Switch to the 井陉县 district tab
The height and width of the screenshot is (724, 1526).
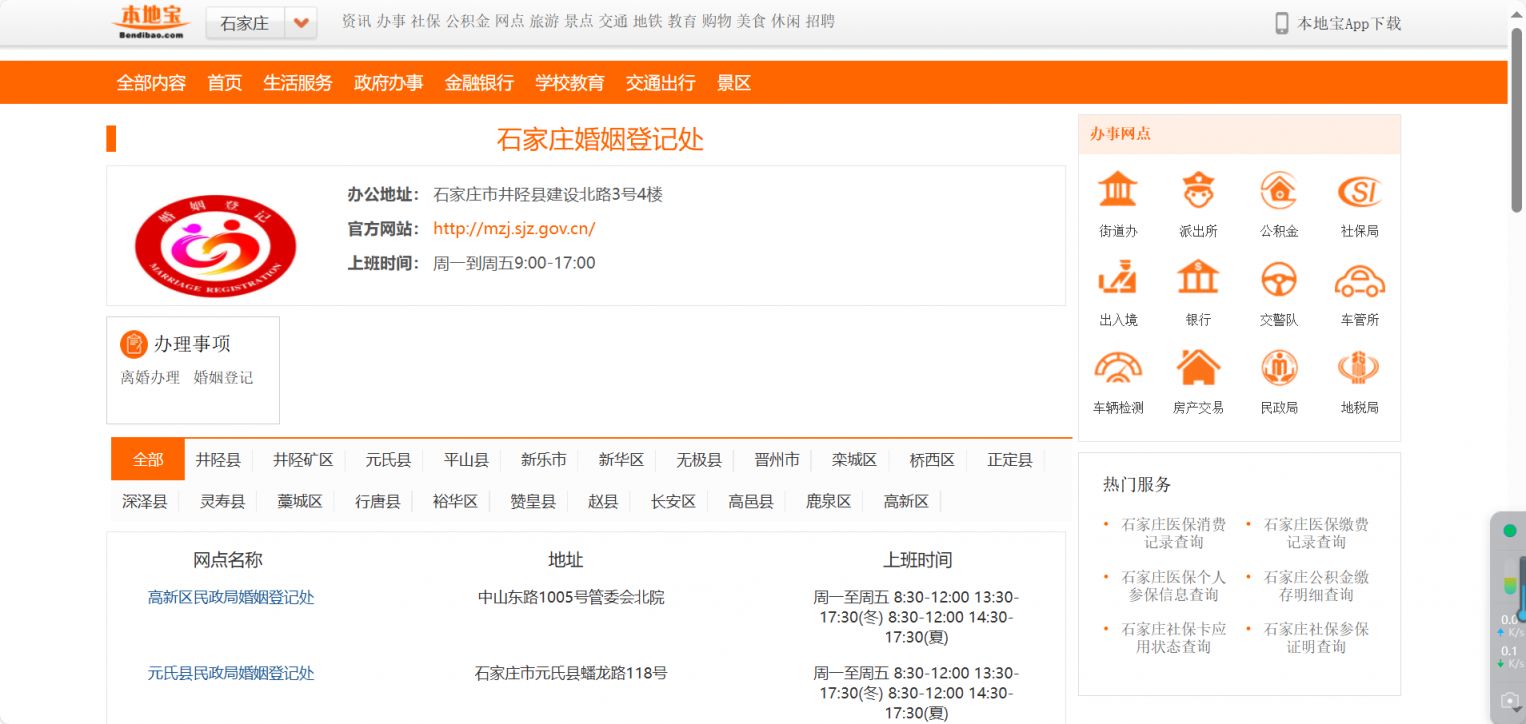[218, 460]
